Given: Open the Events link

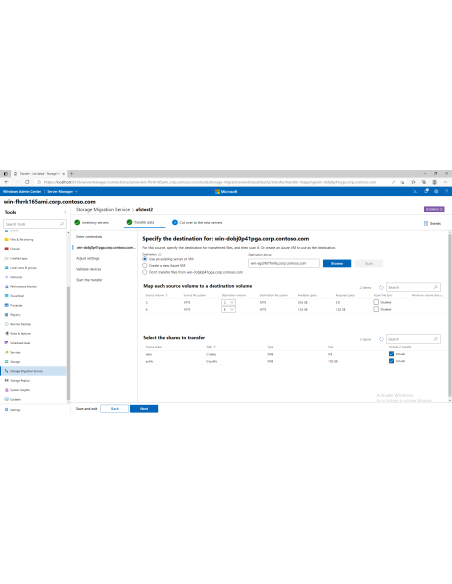Looking at the screenshot, I should point(432,223).
